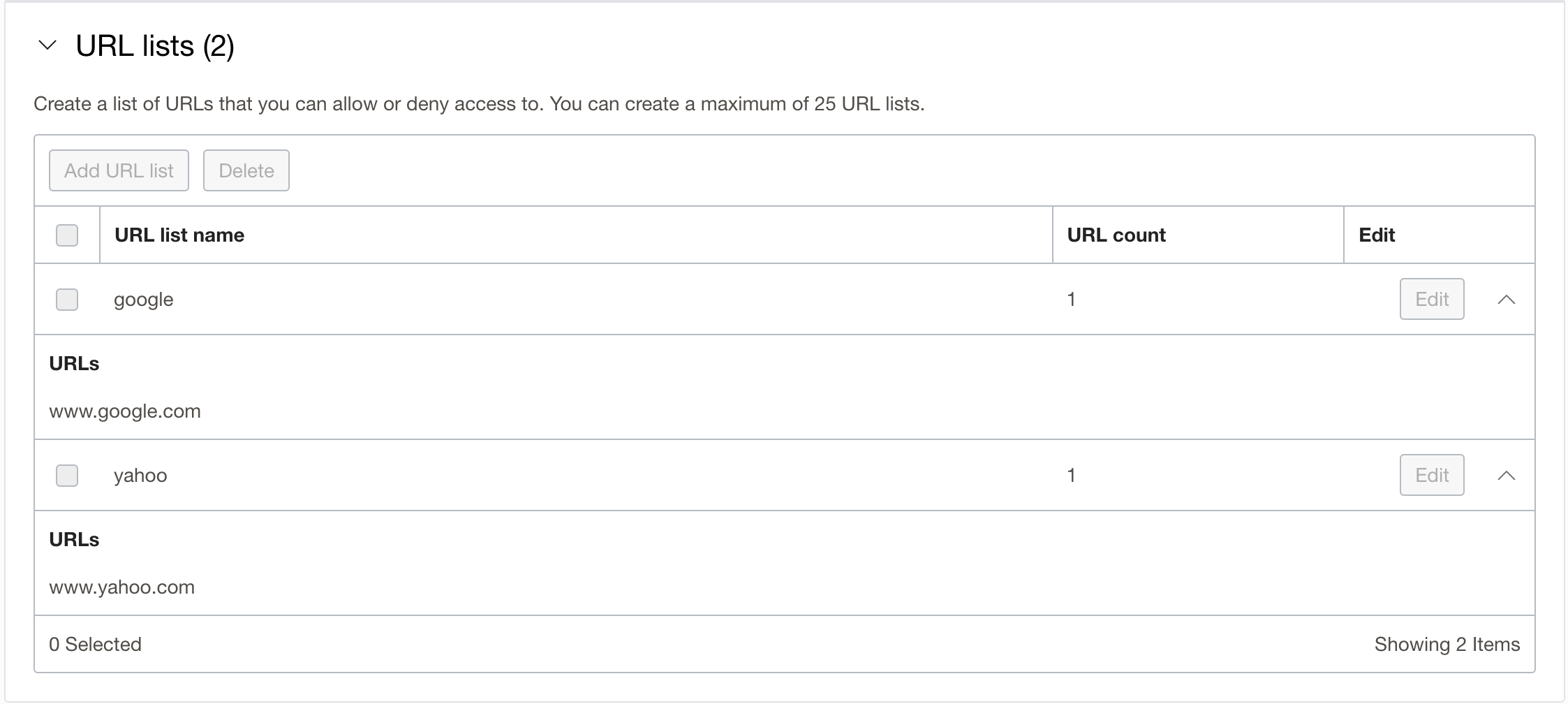Screen dimensions: 1568x704
Task: Click the Edit column header
Action: pos(1376,235)
